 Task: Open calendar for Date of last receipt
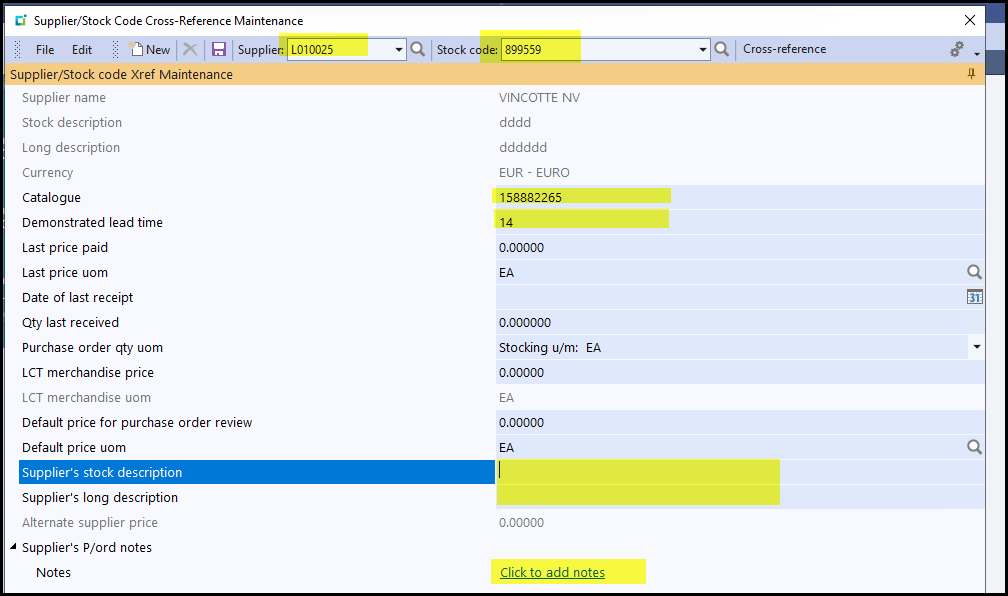coord(974,297)
